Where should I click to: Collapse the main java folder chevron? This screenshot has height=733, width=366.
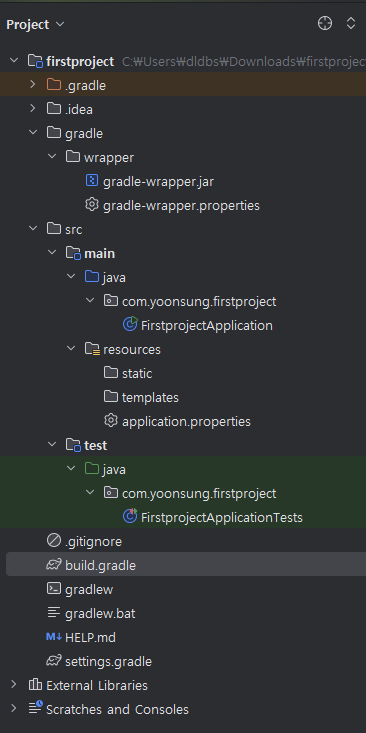coord(71,276)
